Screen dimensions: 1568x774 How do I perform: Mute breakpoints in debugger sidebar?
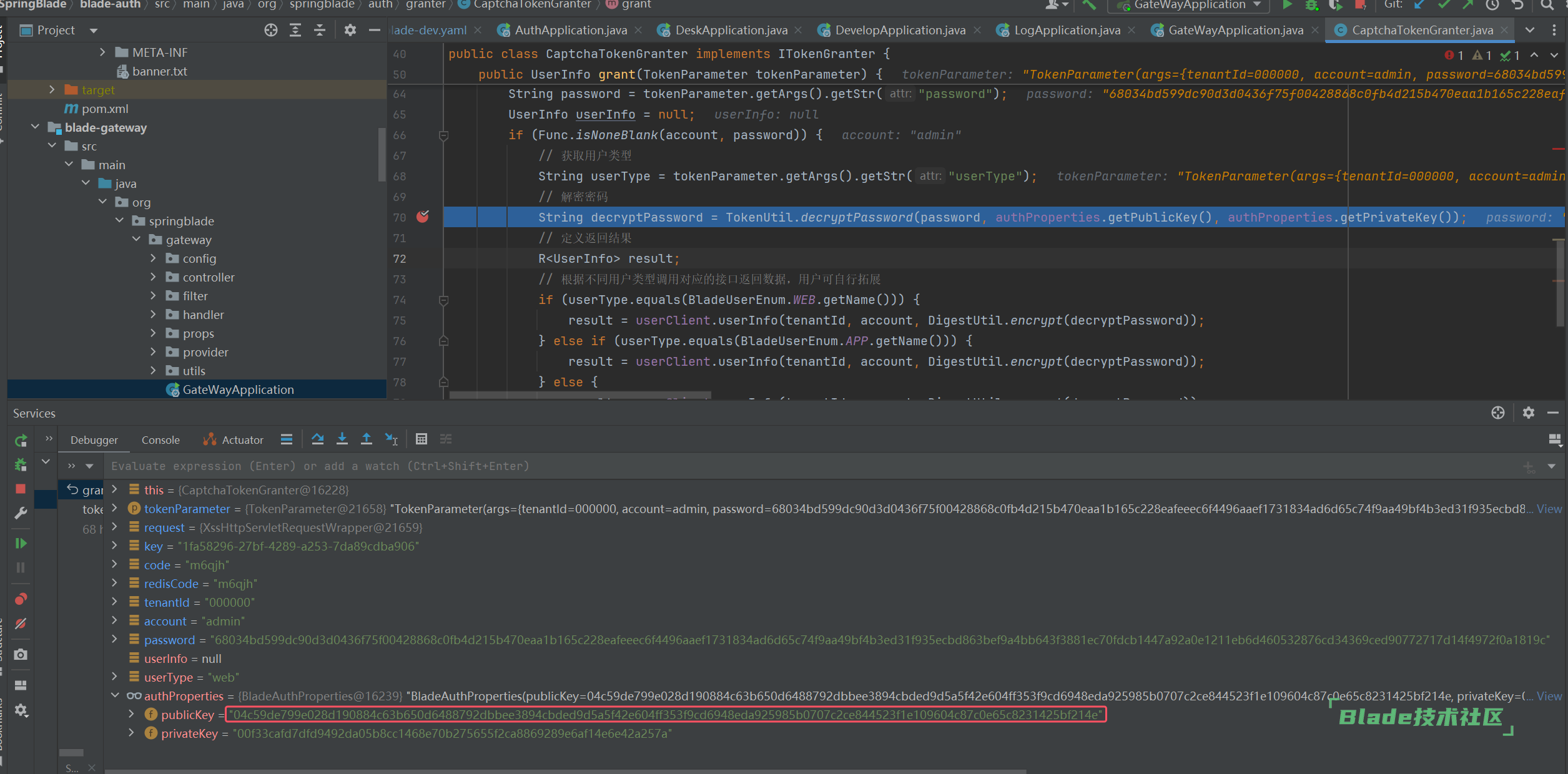(x=21, y=624)
